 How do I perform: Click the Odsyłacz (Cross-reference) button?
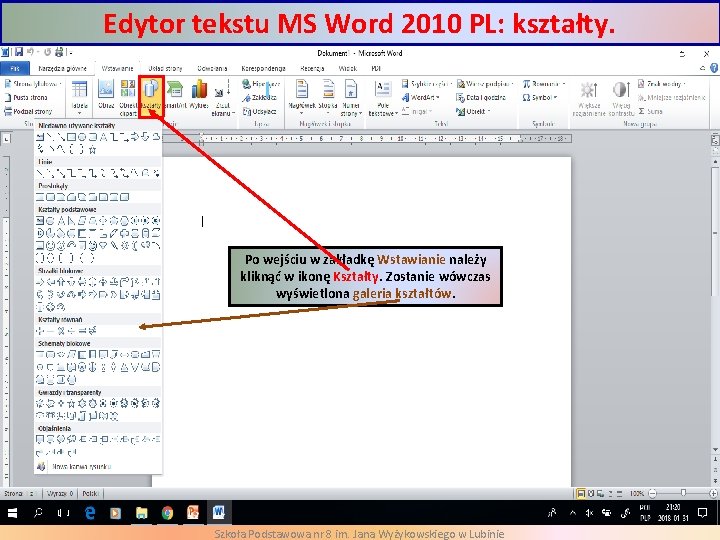pyautogui.click(x=259, y=111)
